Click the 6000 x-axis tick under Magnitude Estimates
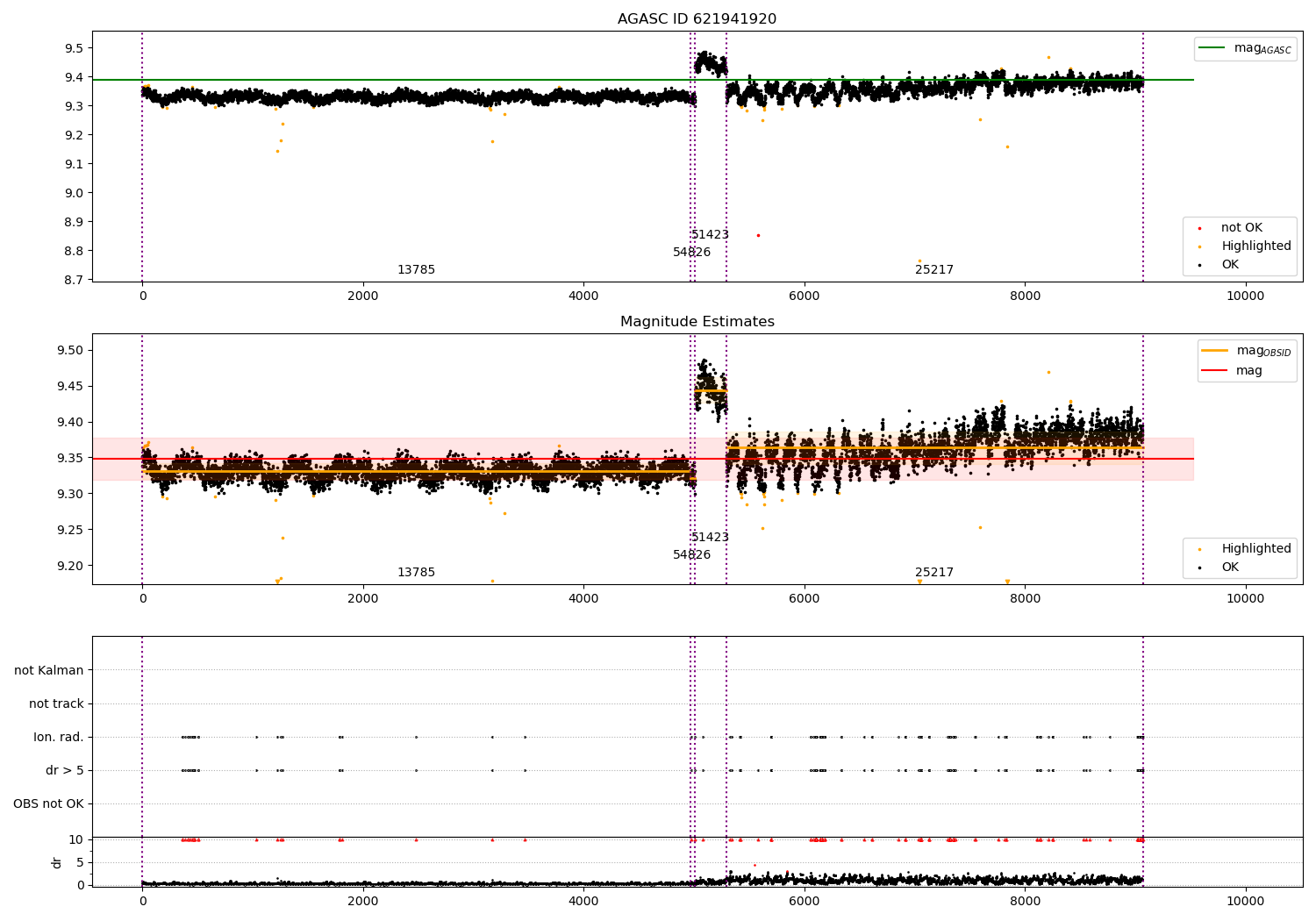The image size is (1316, 921). tap(805, 599)
